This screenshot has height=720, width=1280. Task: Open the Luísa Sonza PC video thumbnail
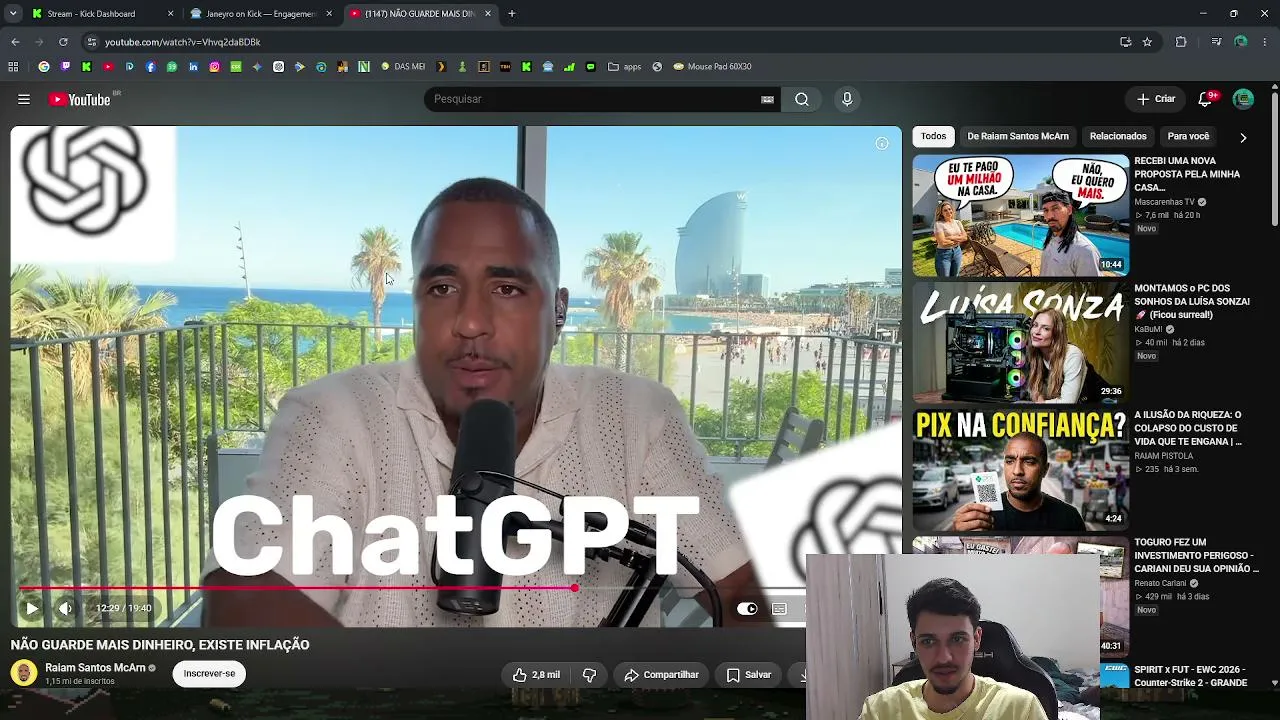[1020, 342]
